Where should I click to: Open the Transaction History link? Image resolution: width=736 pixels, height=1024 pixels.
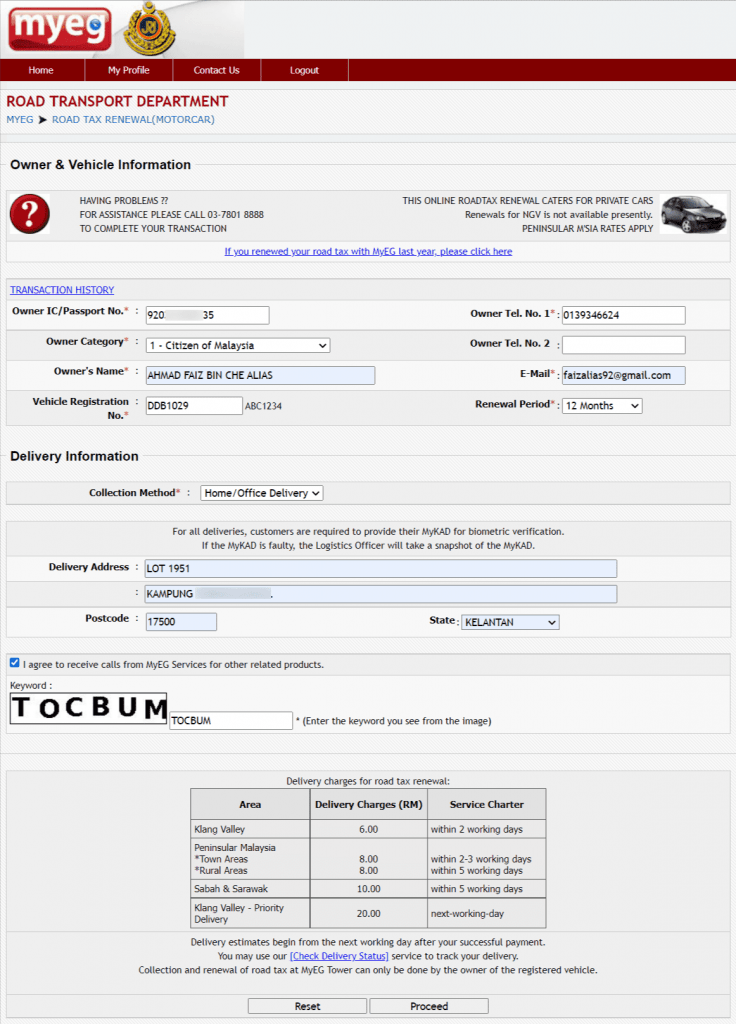pos(62,290)
